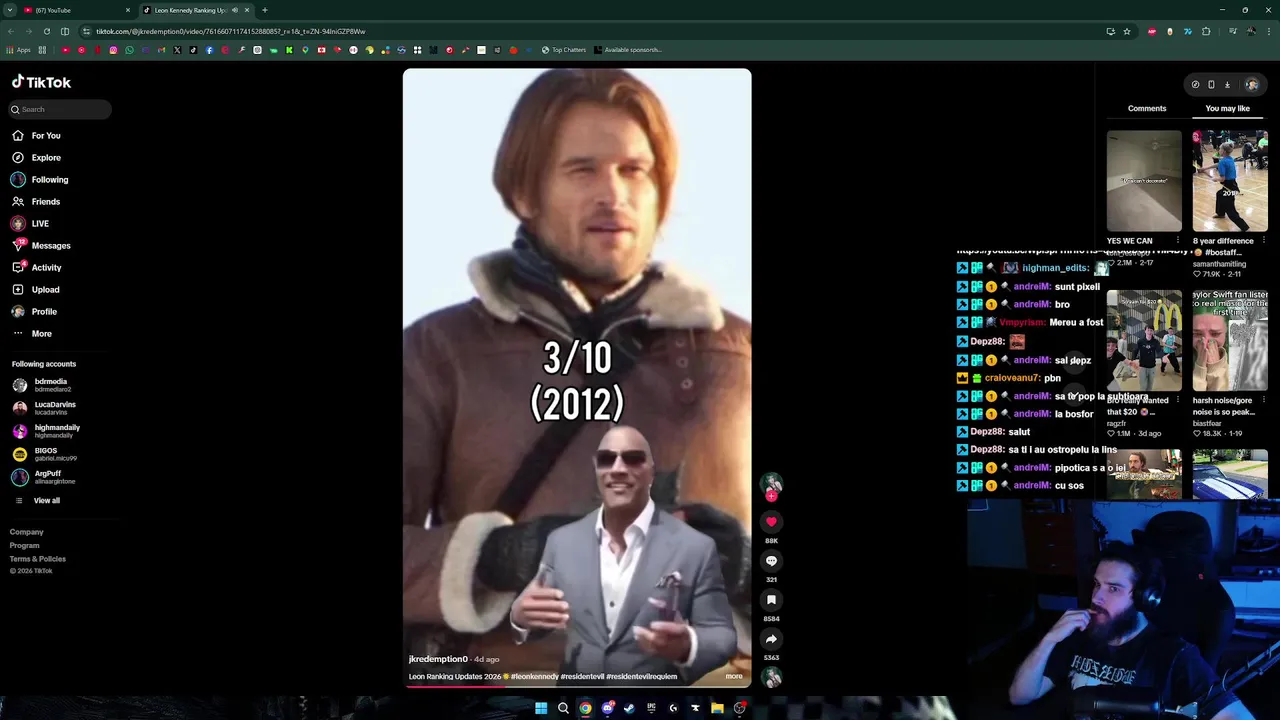Reload the page
Viewport: 1280px width, 720px height.
click(46, 31)
